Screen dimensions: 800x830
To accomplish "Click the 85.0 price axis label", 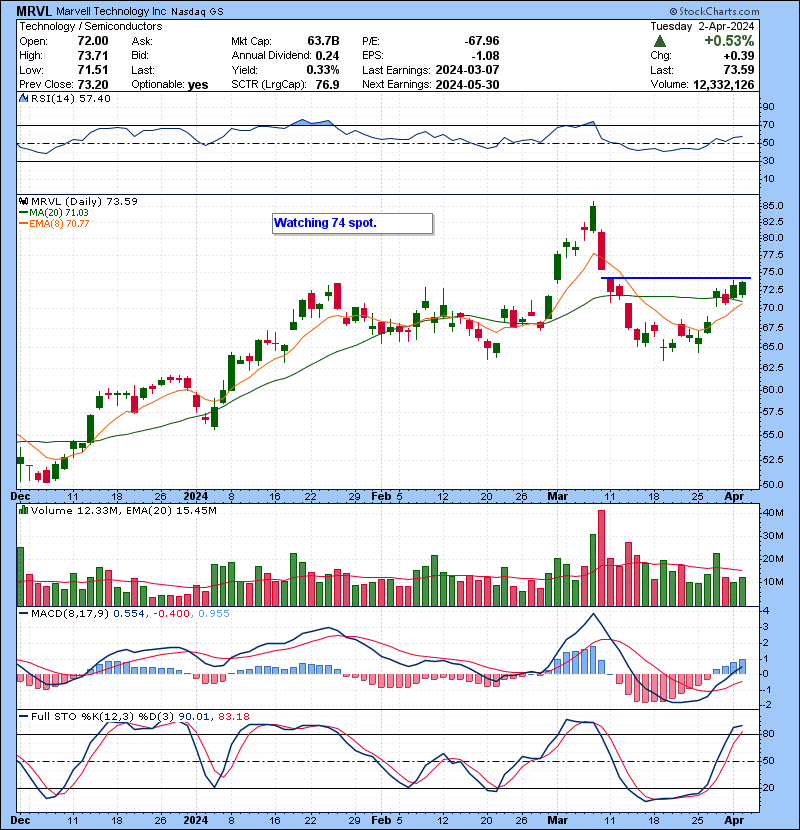I will tap(772, 206).
